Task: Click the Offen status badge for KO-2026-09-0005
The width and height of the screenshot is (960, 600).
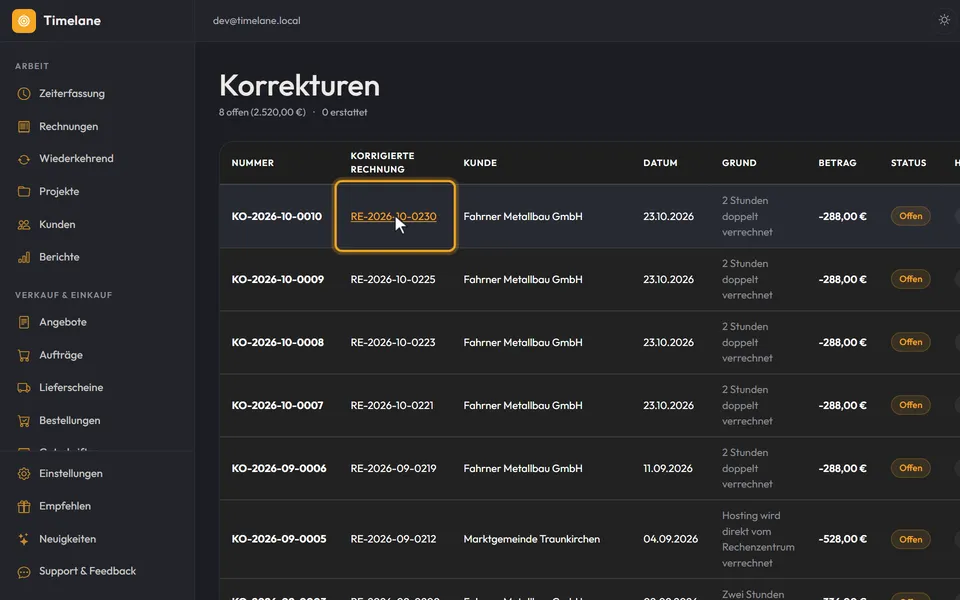Action: (910, 539)
